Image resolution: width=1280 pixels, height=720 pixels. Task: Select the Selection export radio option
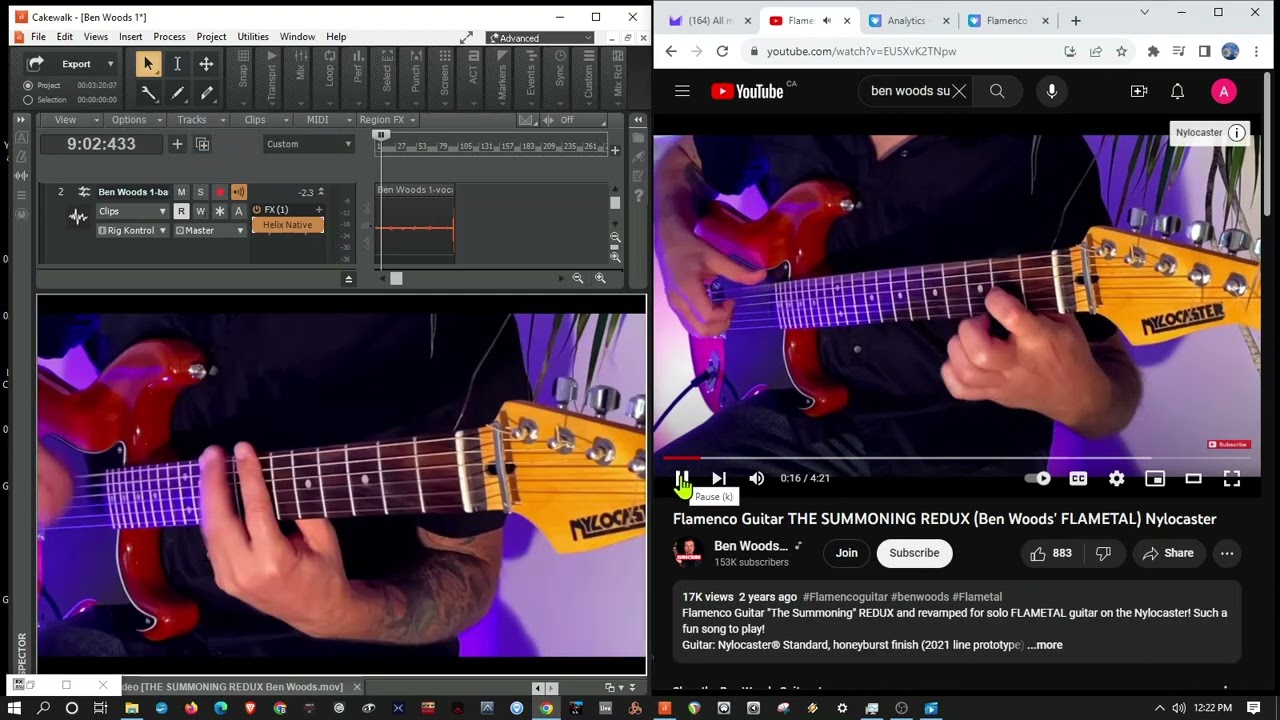pyautogui.click(x=28, y=100)
